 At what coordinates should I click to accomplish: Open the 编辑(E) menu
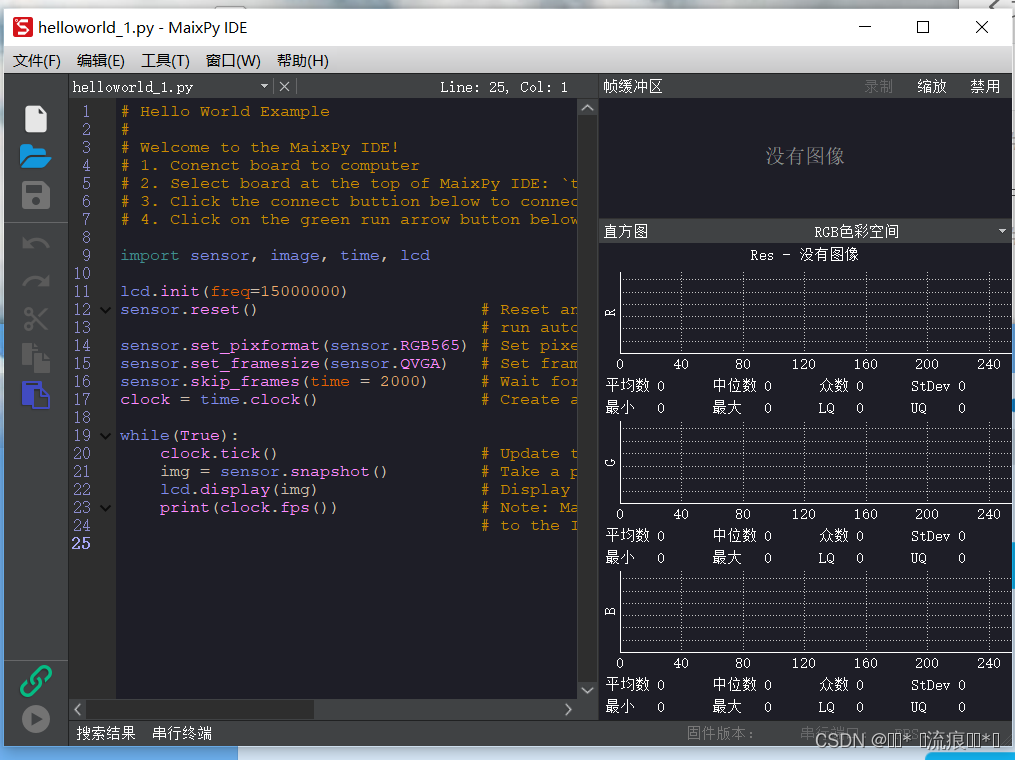(100, 61)
